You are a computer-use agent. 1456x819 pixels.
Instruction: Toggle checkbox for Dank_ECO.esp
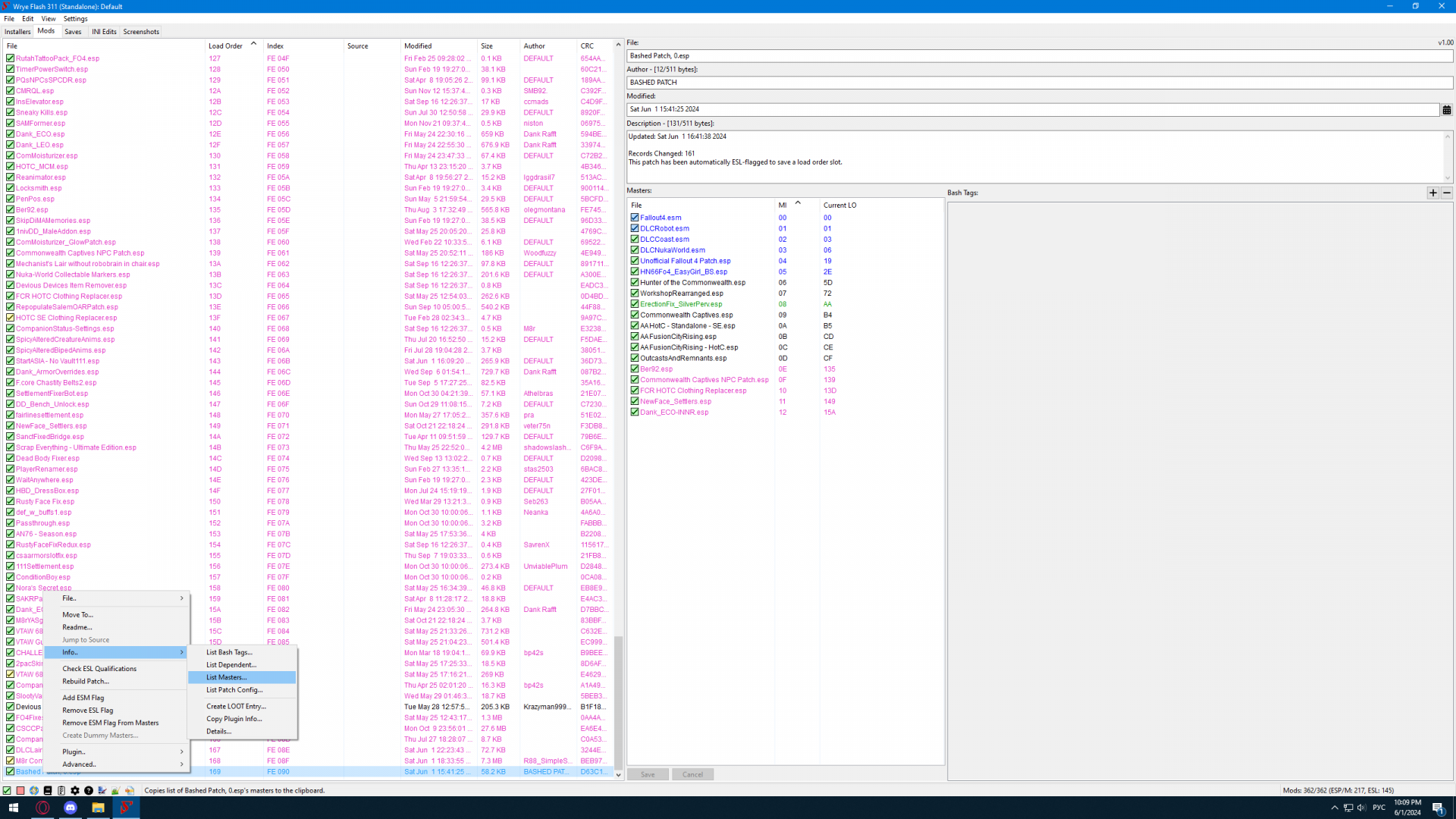[x=10, y=134]
